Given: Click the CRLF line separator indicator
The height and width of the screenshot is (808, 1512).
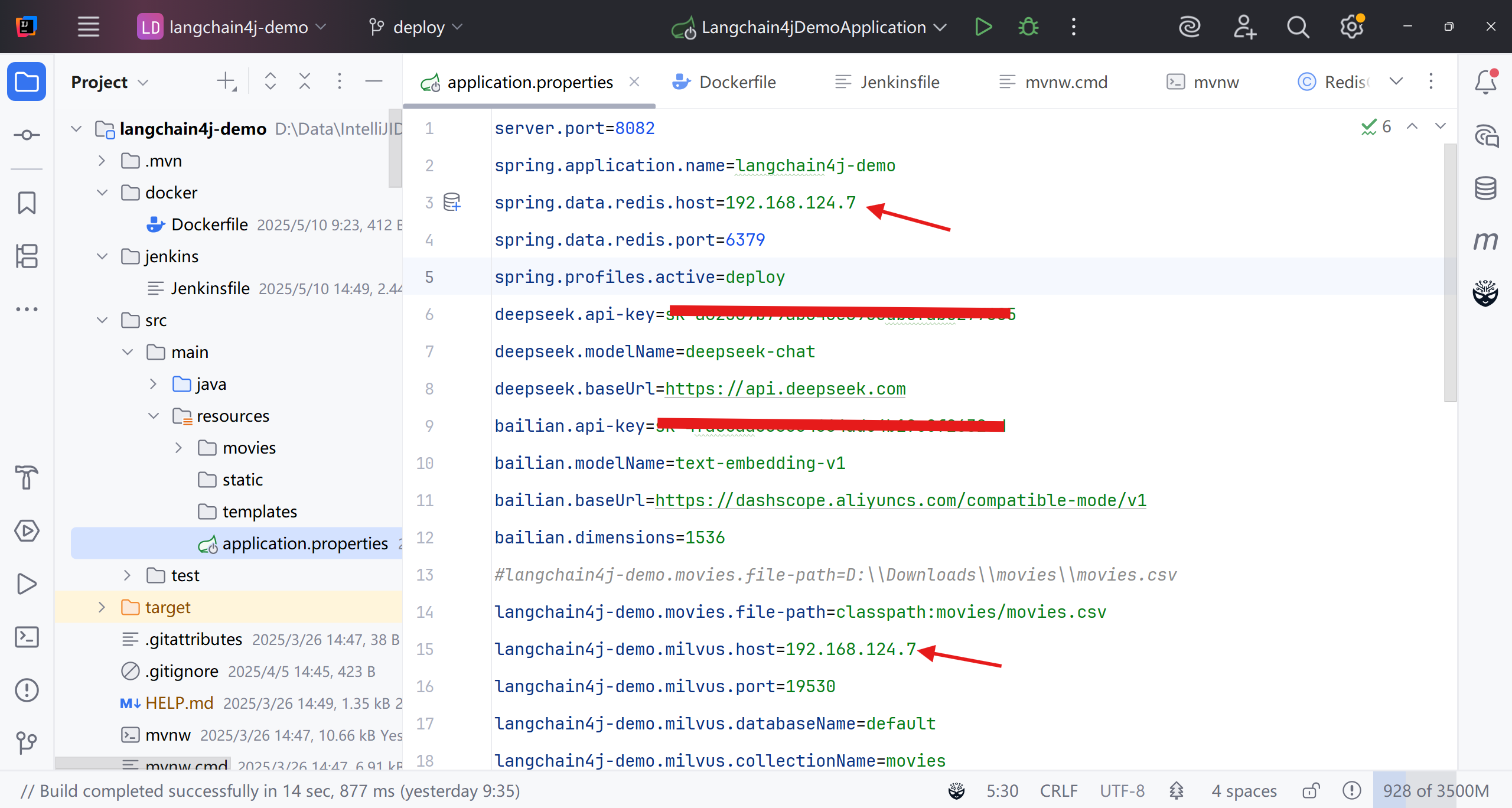Looking at the screenshot, I should [x=1058, y=790].
